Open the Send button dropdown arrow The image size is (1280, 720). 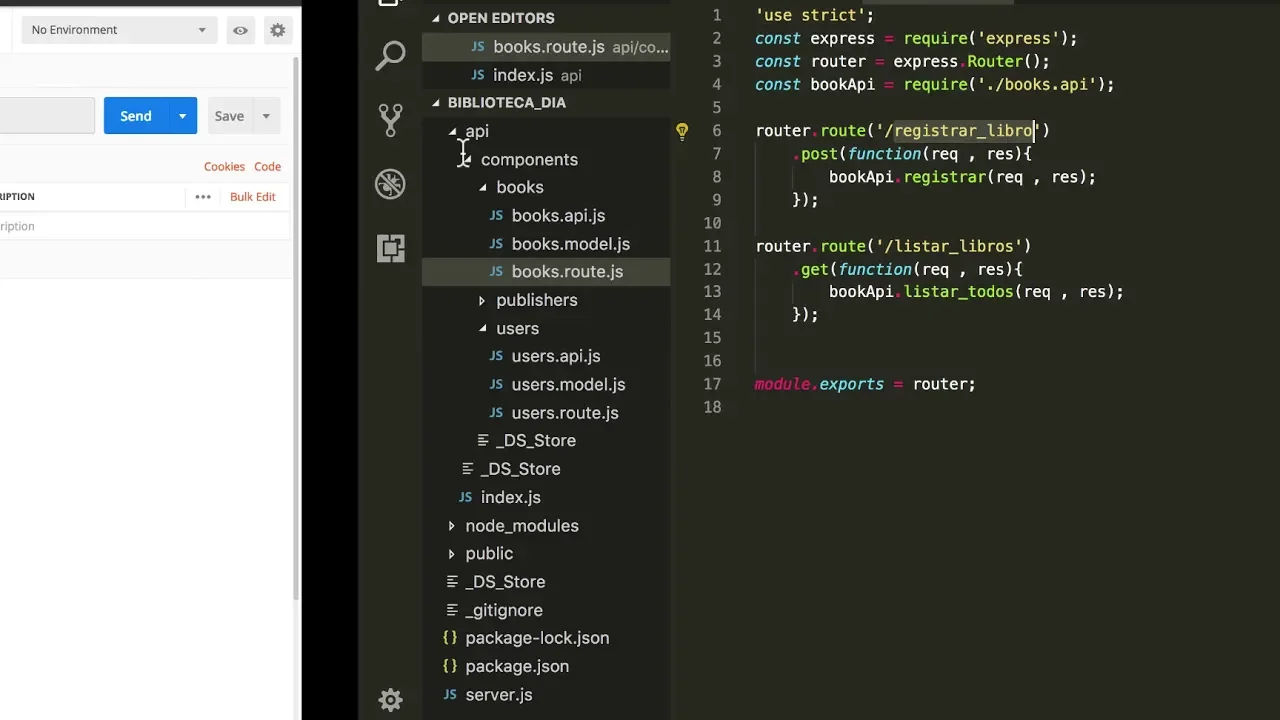click(182, 116)
